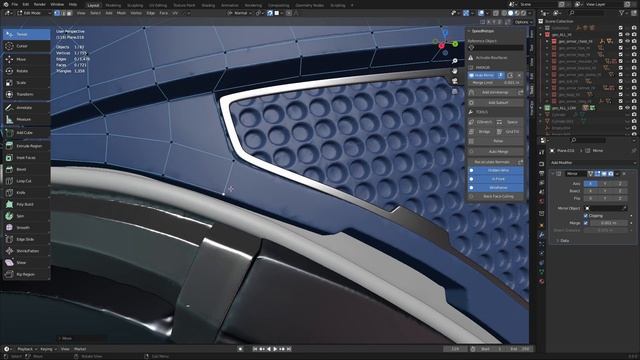Open the Render menu

pos(40,4)
